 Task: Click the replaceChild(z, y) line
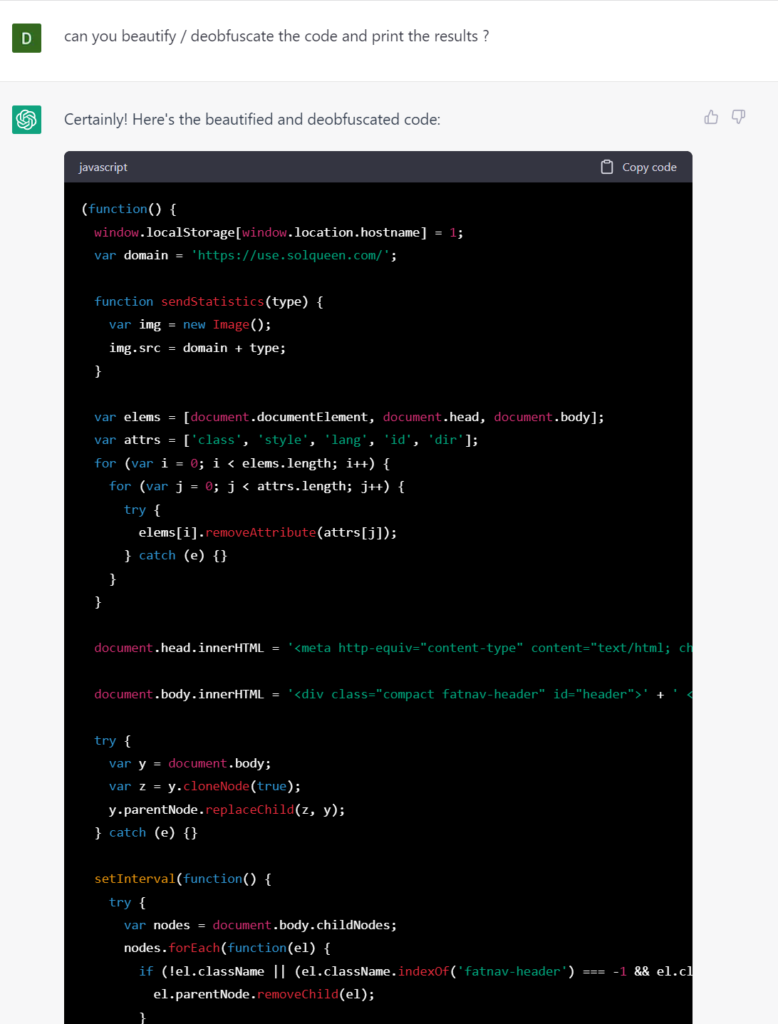point(227,810)
